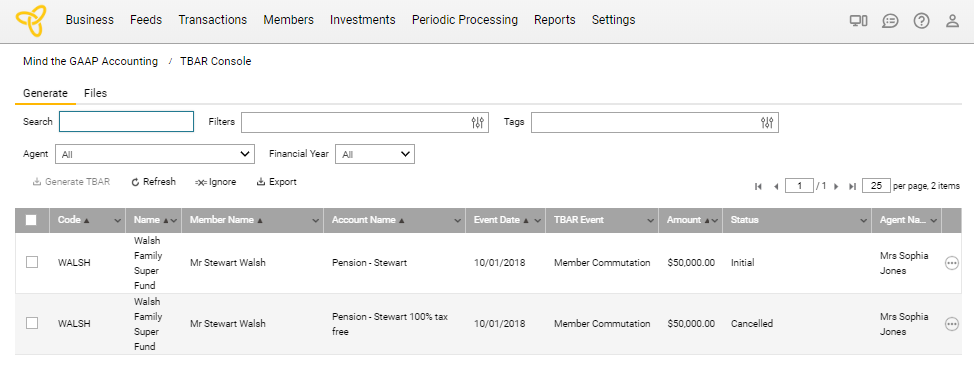974x365 pixels.
Task: Click the Tags input box
Action: pos(655,122)
